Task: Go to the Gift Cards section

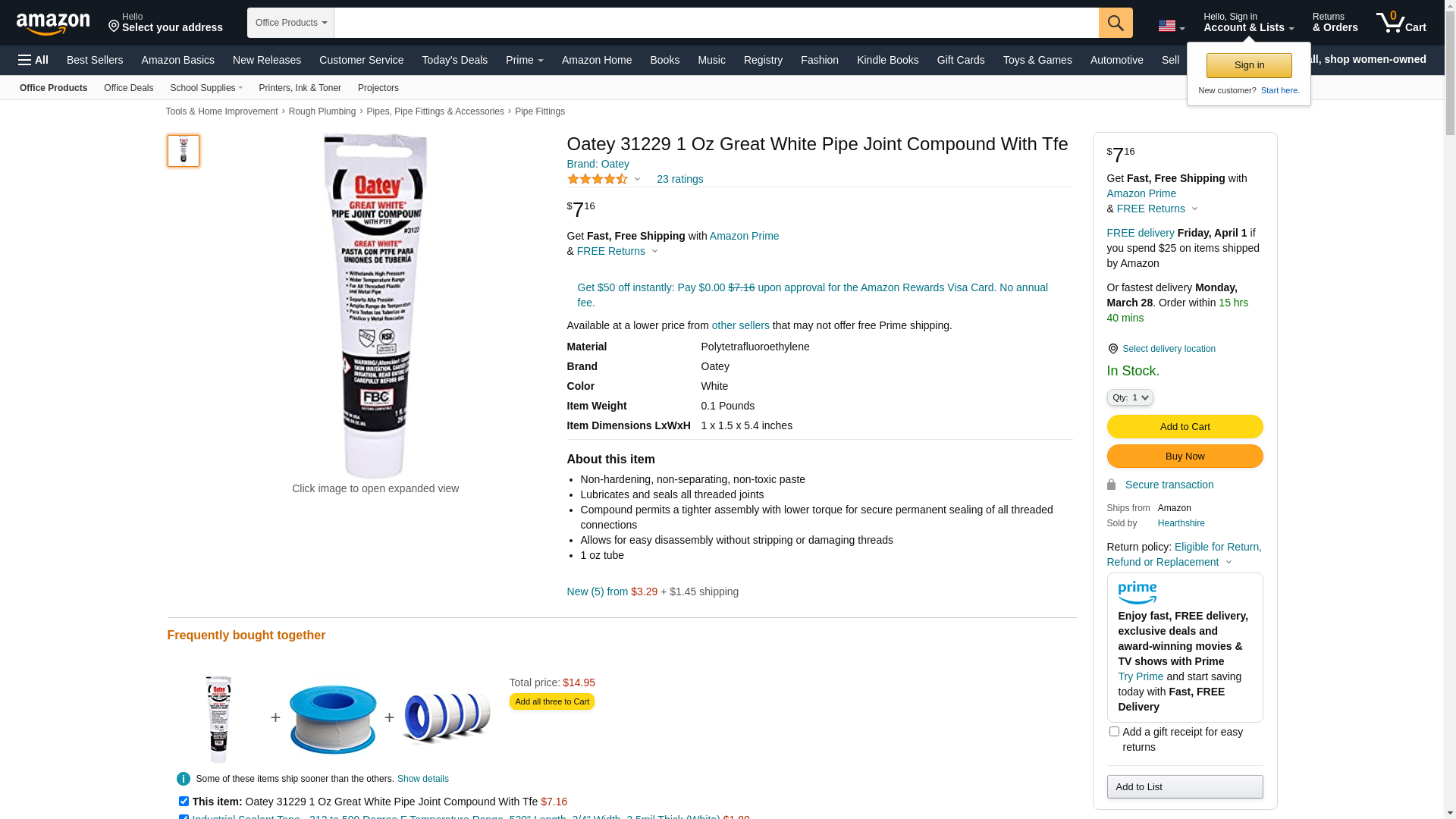Action: coord(961,60)
